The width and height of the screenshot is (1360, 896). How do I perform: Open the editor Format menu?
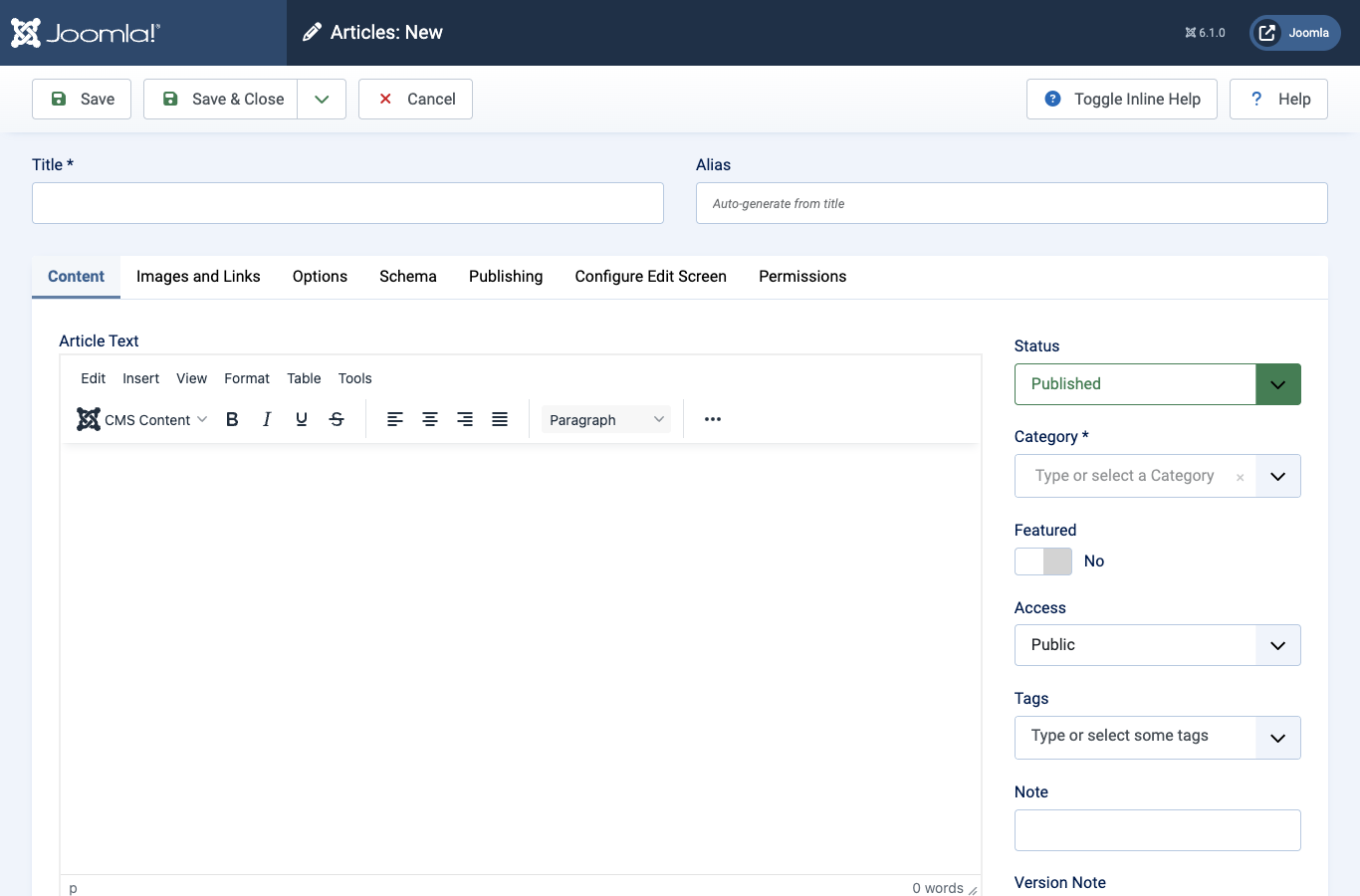pyautogui.click(x=247, y=378)
